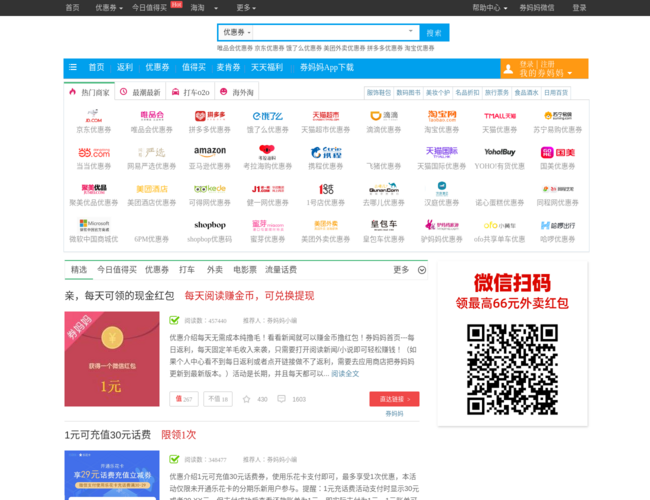Switch to the 热门商家 tab
Viewport: 650px width, 500px height.
click(x=90, y=92)
